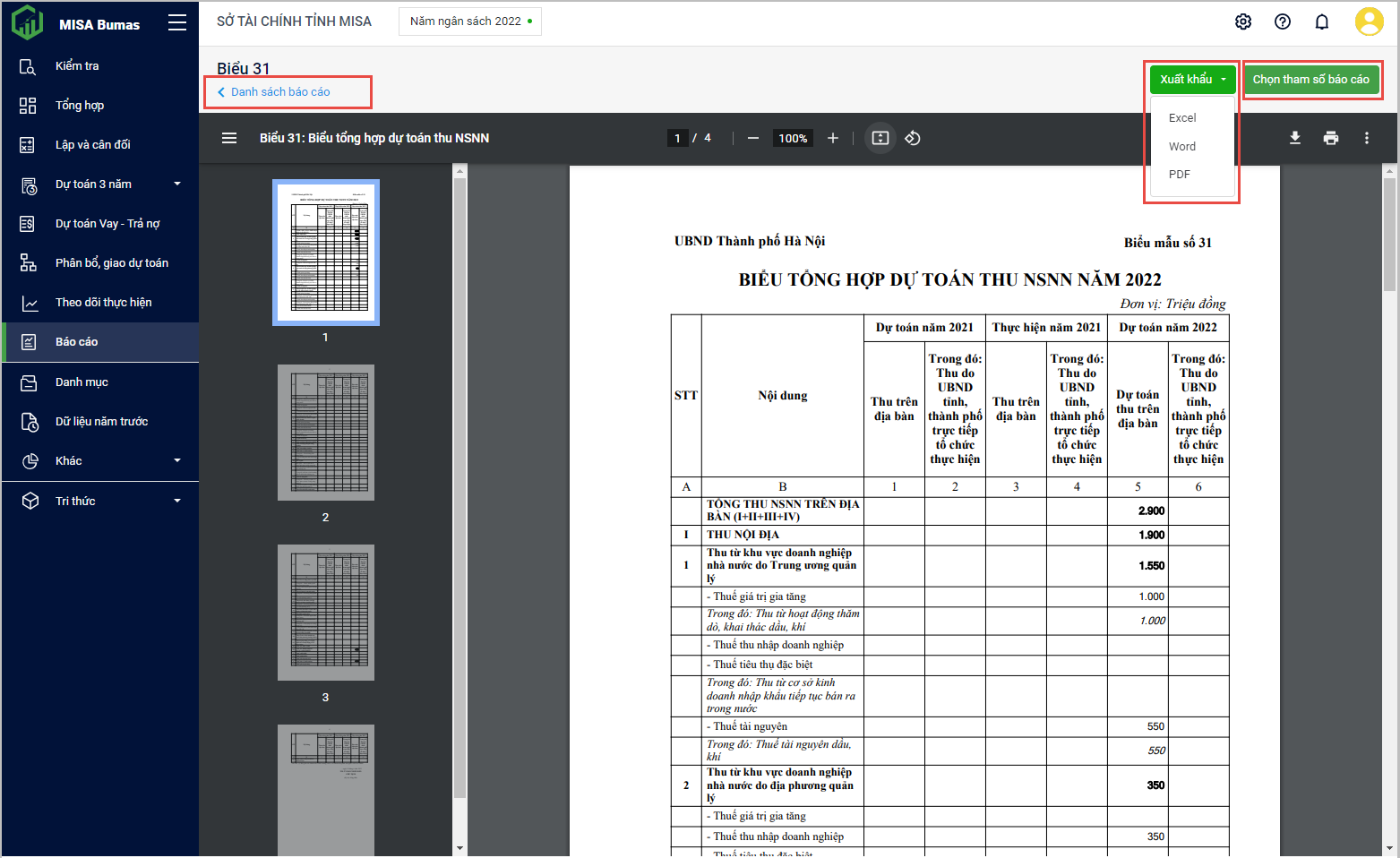1400x858 pixels.
Task: Zoom in with the plus icon
Action: (832, 138)
